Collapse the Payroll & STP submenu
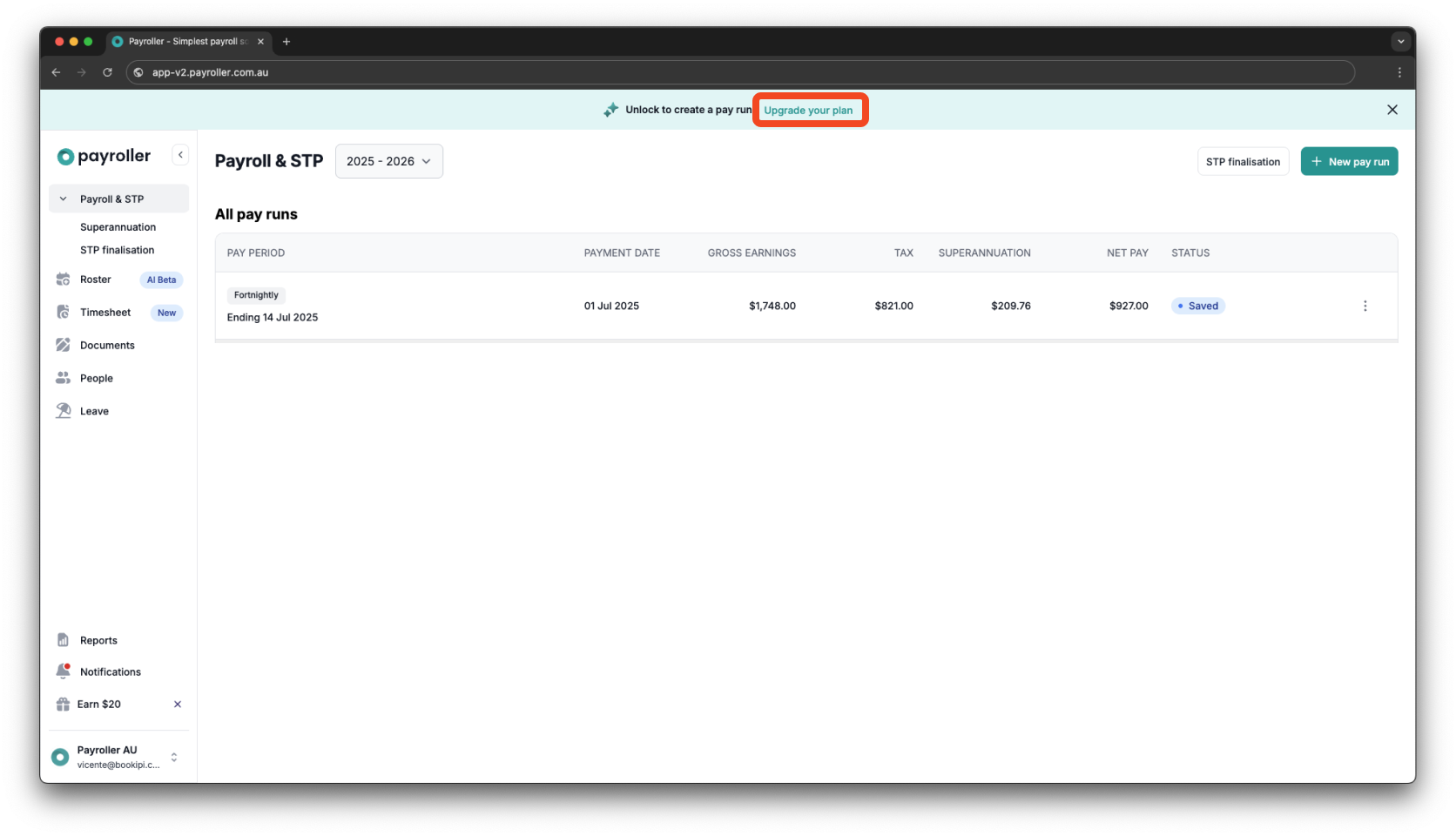 tap(63, 199)
